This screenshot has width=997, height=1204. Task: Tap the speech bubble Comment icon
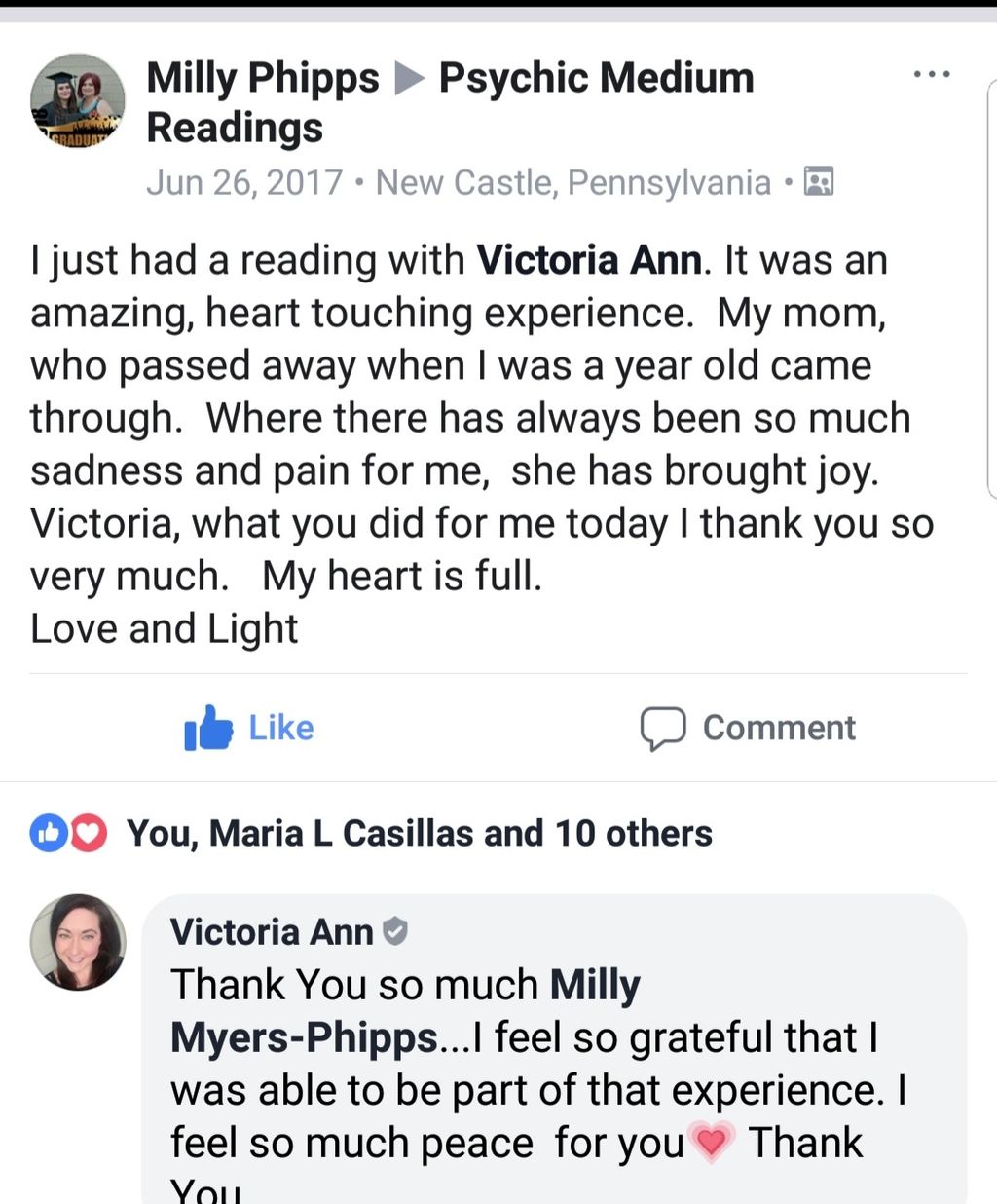(x=663, y=729)
